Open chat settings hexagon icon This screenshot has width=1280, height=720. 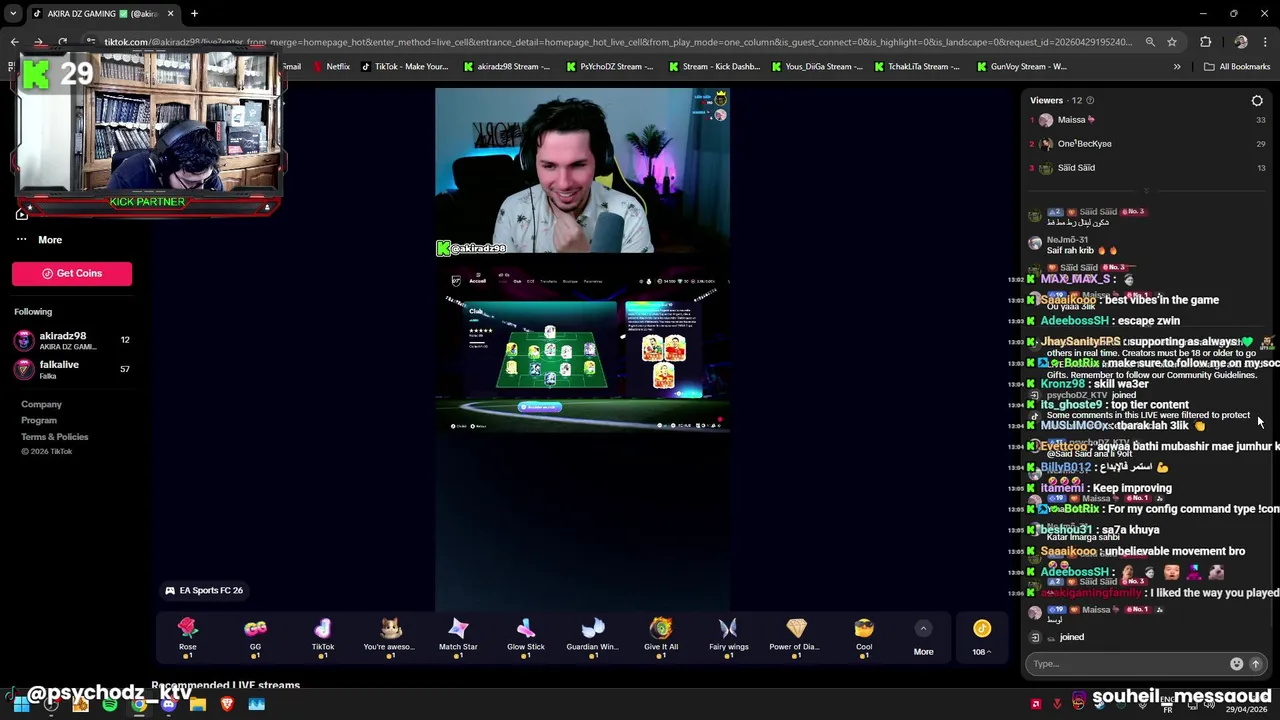[1257, 100]
